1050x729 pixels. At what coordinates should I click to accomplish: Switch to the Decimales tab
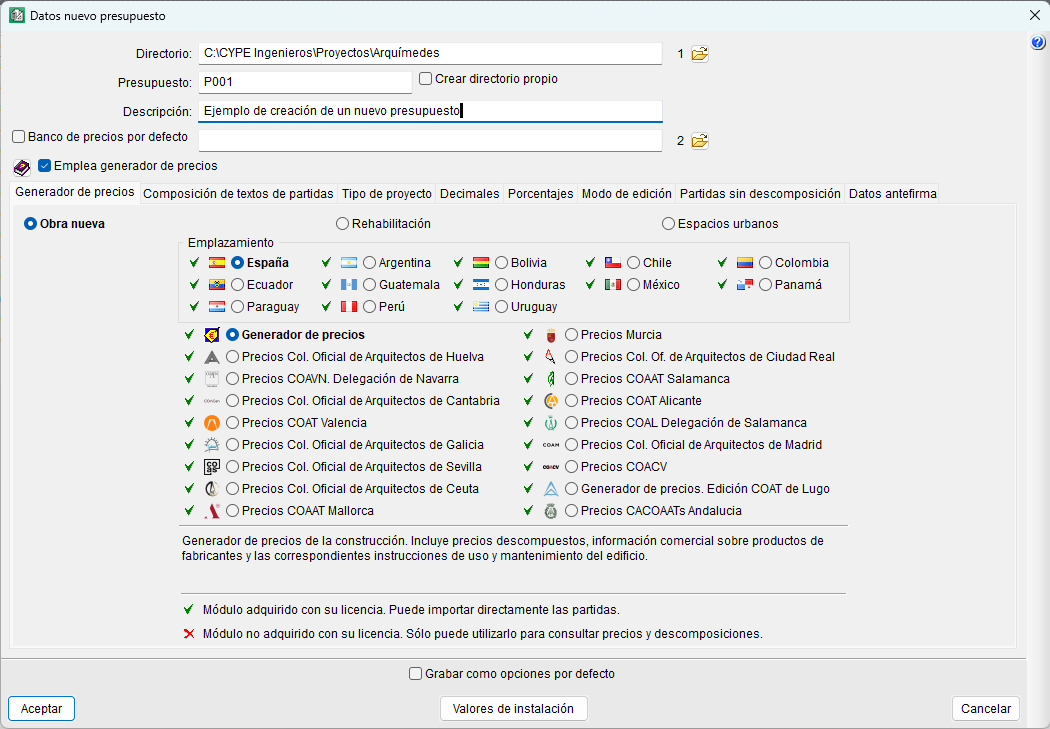click(x=469, y=194)
